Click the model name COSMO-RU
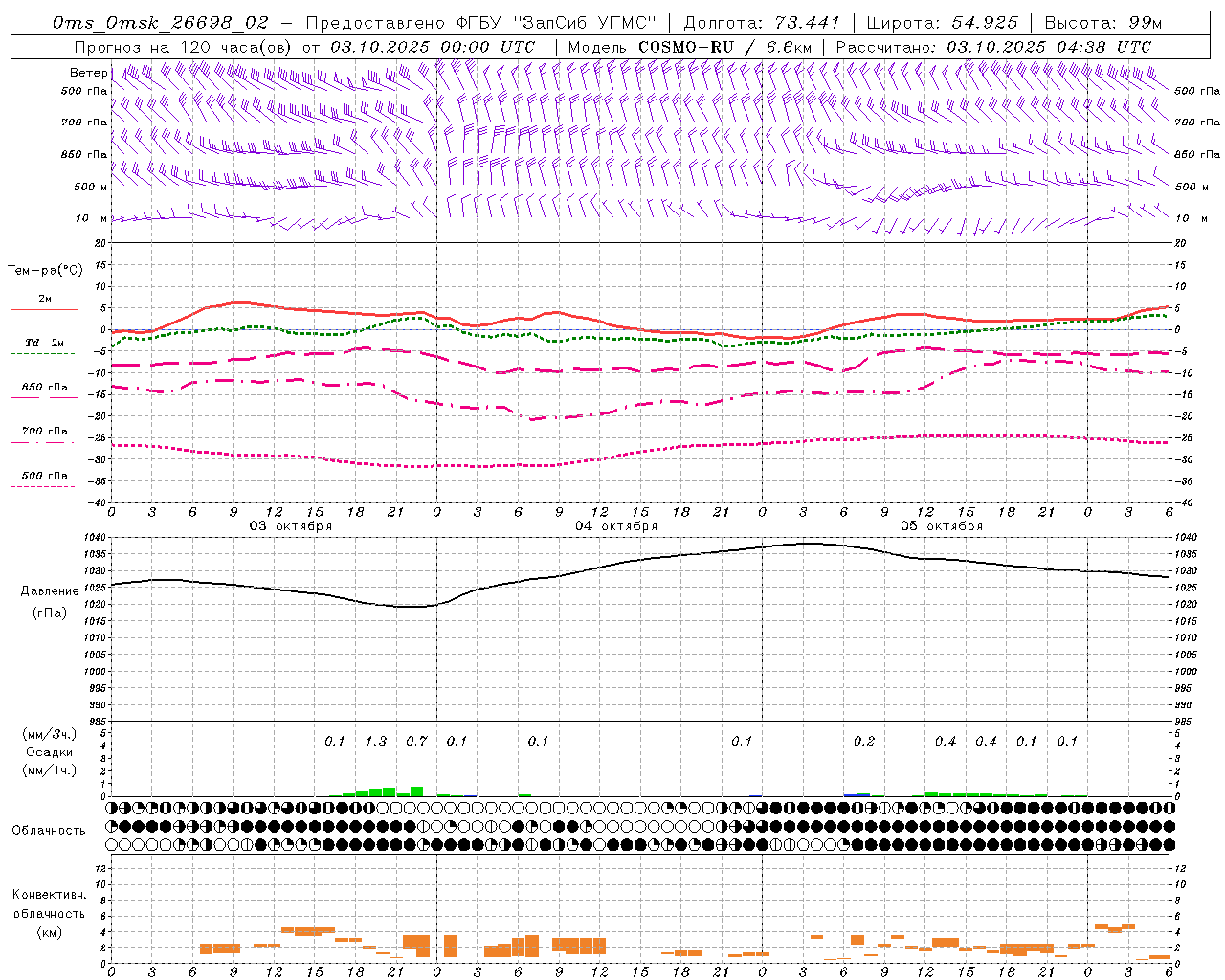 click(686, 47)
